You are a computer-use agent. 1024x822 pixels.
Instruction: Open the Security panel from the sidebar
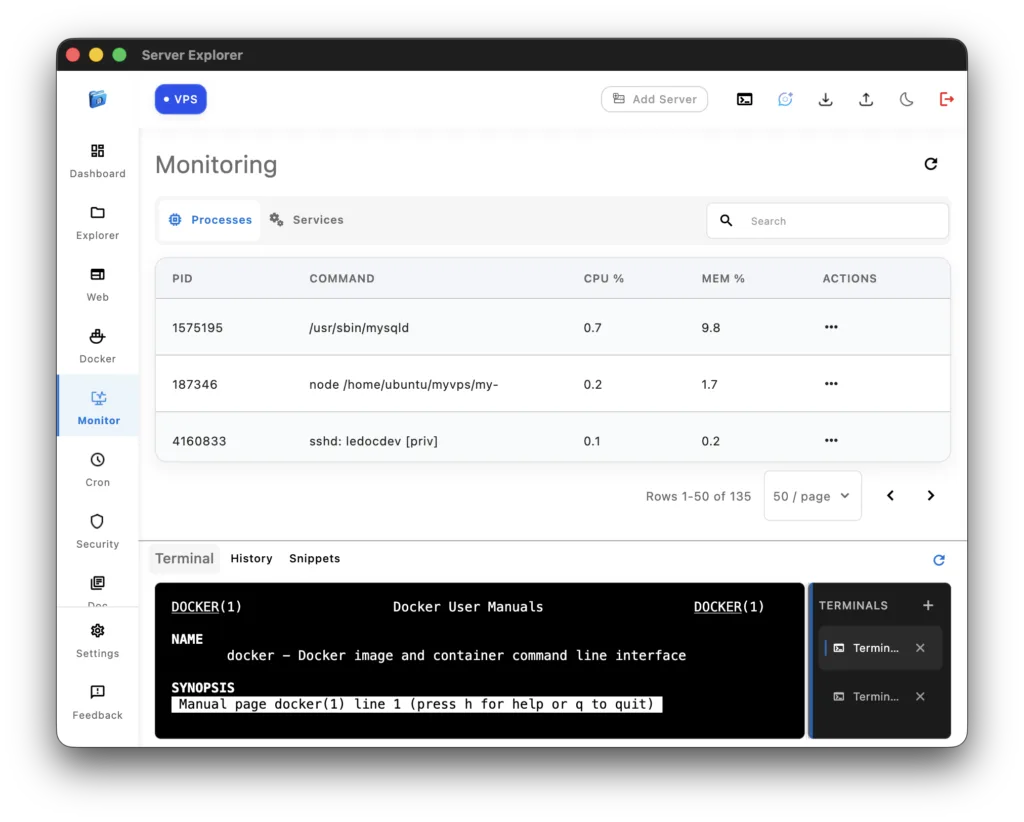point(97,530)
